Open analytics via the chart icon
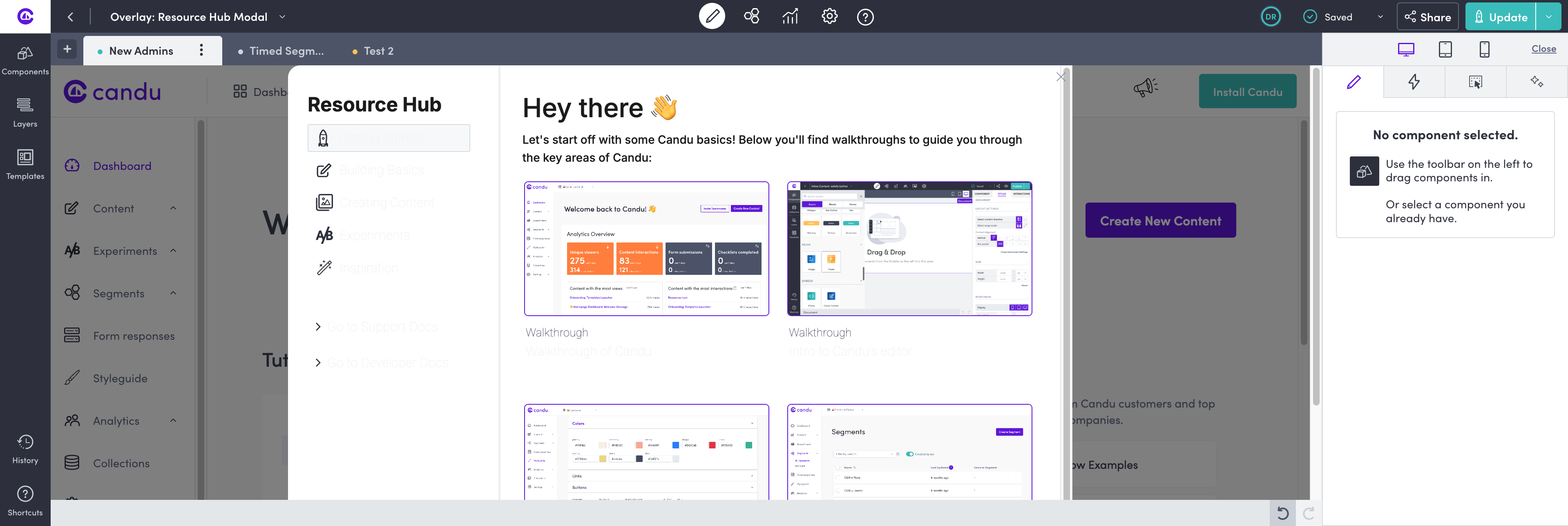This screenshot has height=526, width=1568. coord(789,16)
